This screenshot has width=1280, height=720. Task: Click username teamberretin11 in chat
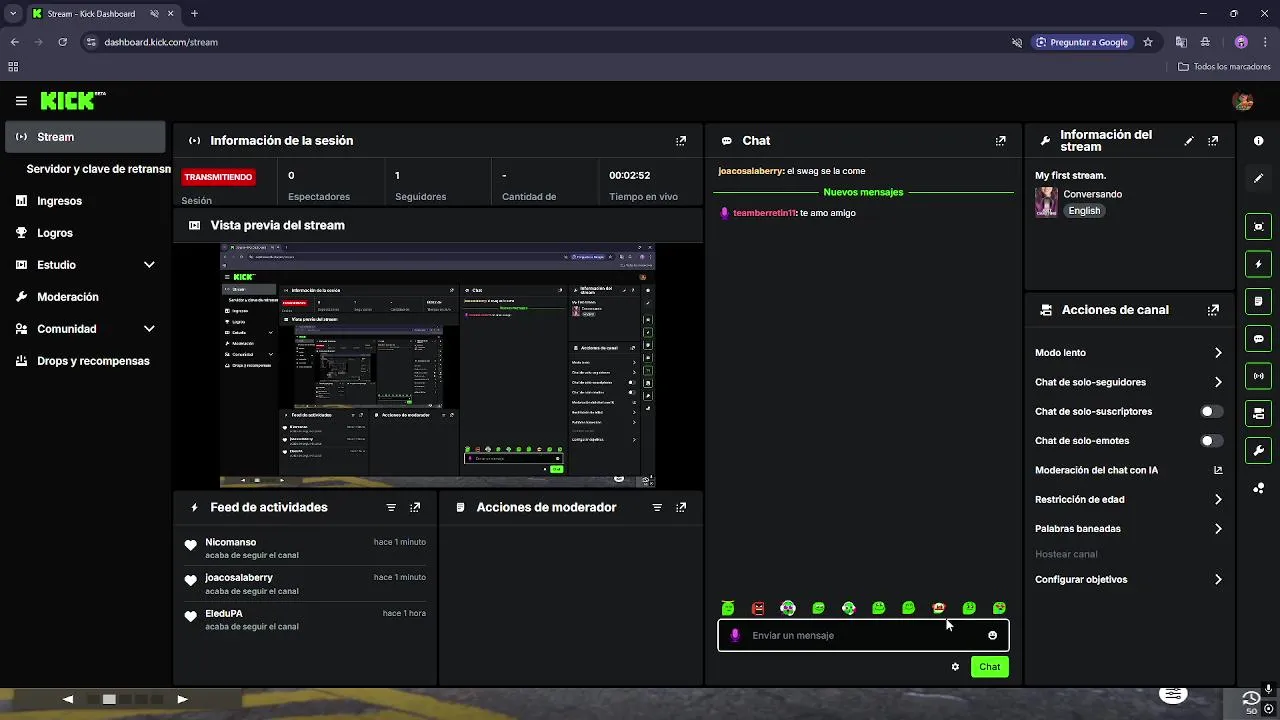(765, 213)
